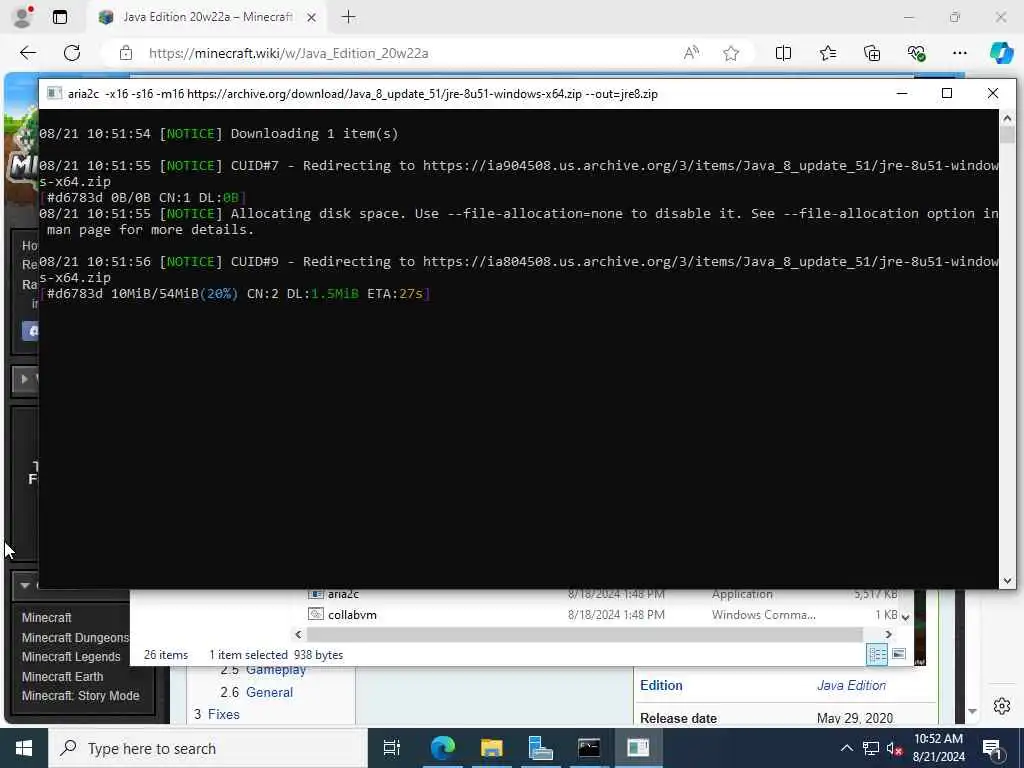Close the Java Edition 20w22a tab
The image size is (1024, 768).
(x=312, y=17)
